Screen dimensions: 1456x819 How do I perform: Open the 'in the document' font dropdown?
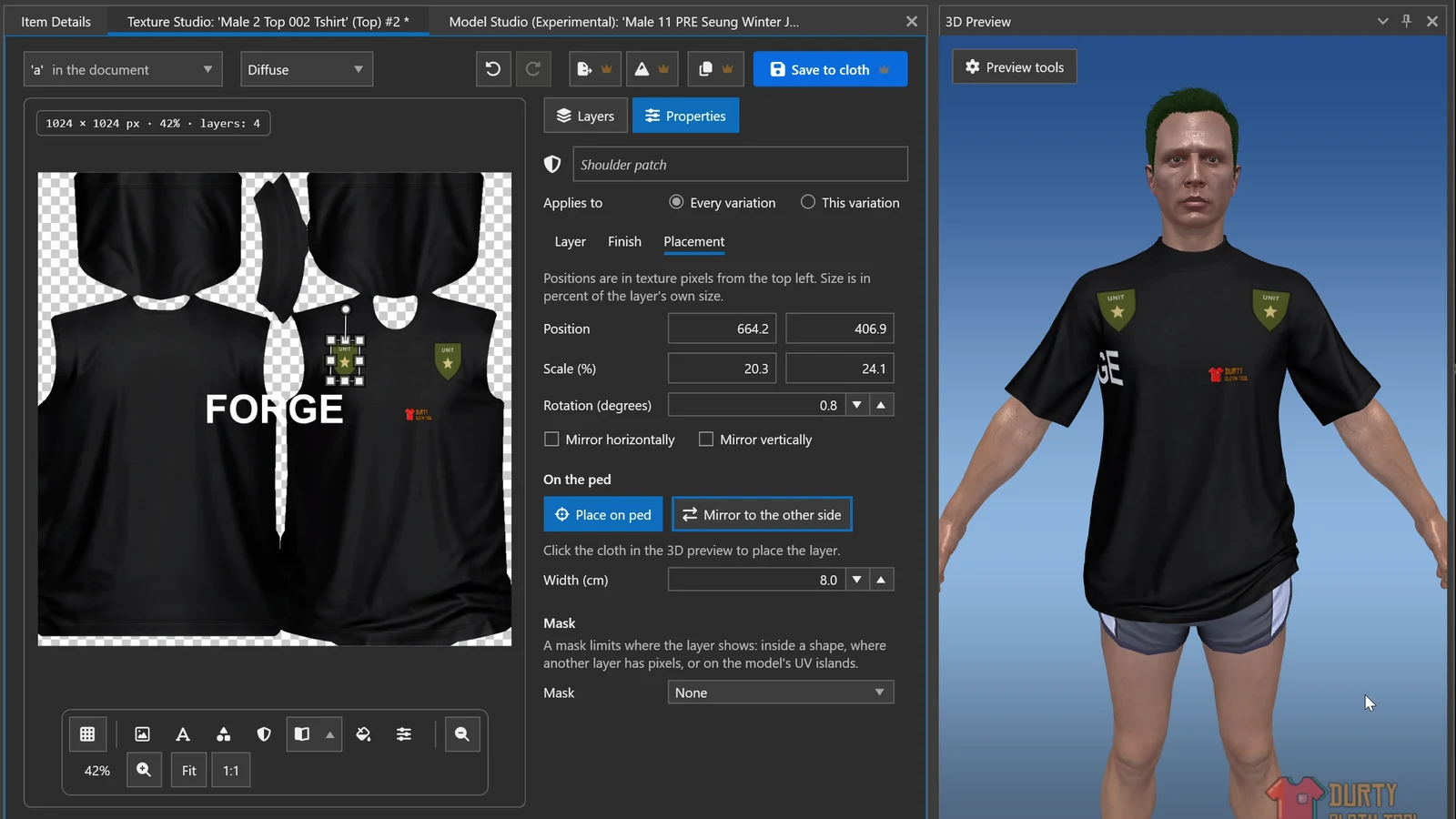pyautogui.click(x=123, y=69)
